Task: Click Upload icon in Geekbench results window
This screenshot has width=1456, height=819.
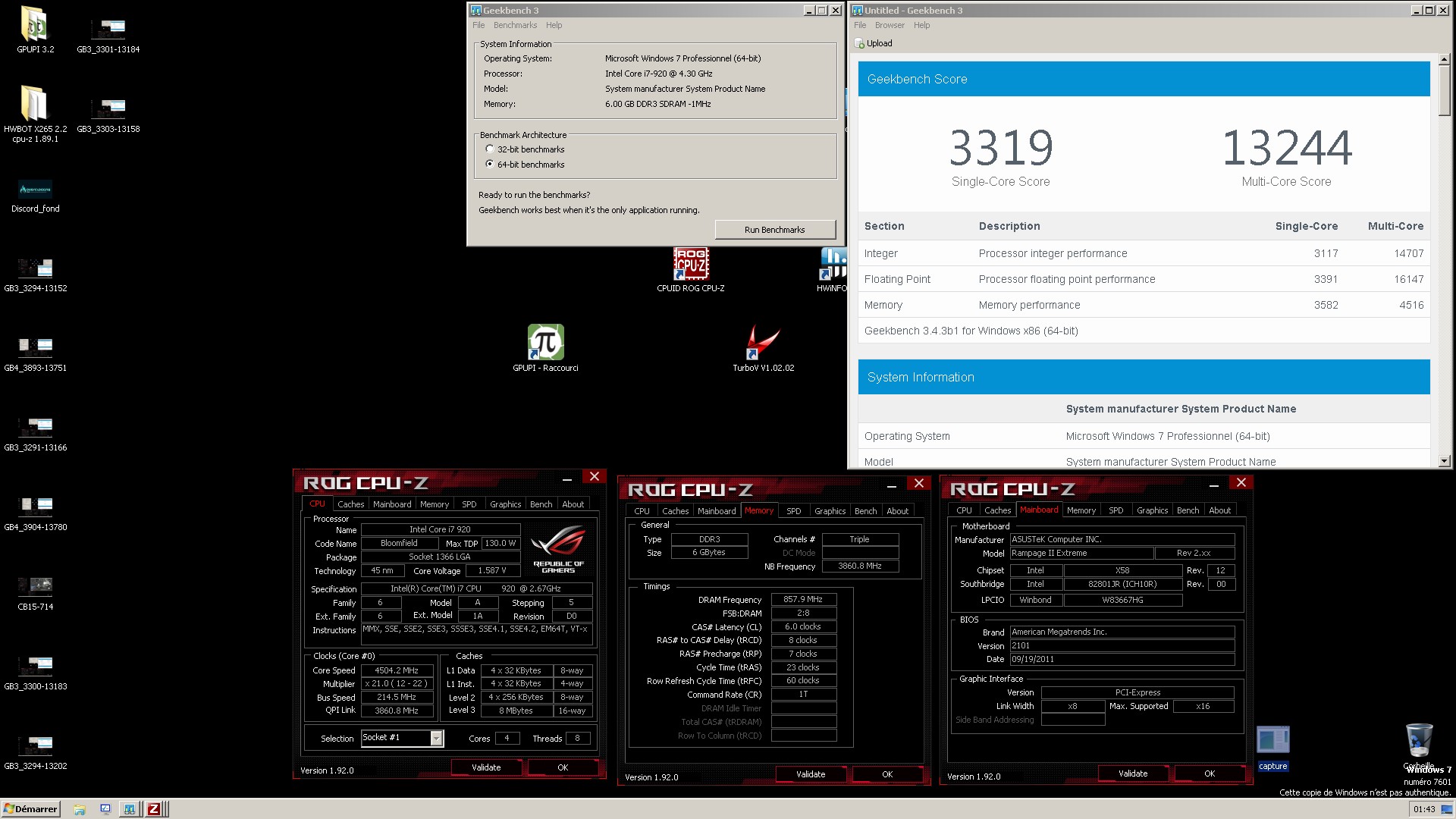Action: [874, 43]
